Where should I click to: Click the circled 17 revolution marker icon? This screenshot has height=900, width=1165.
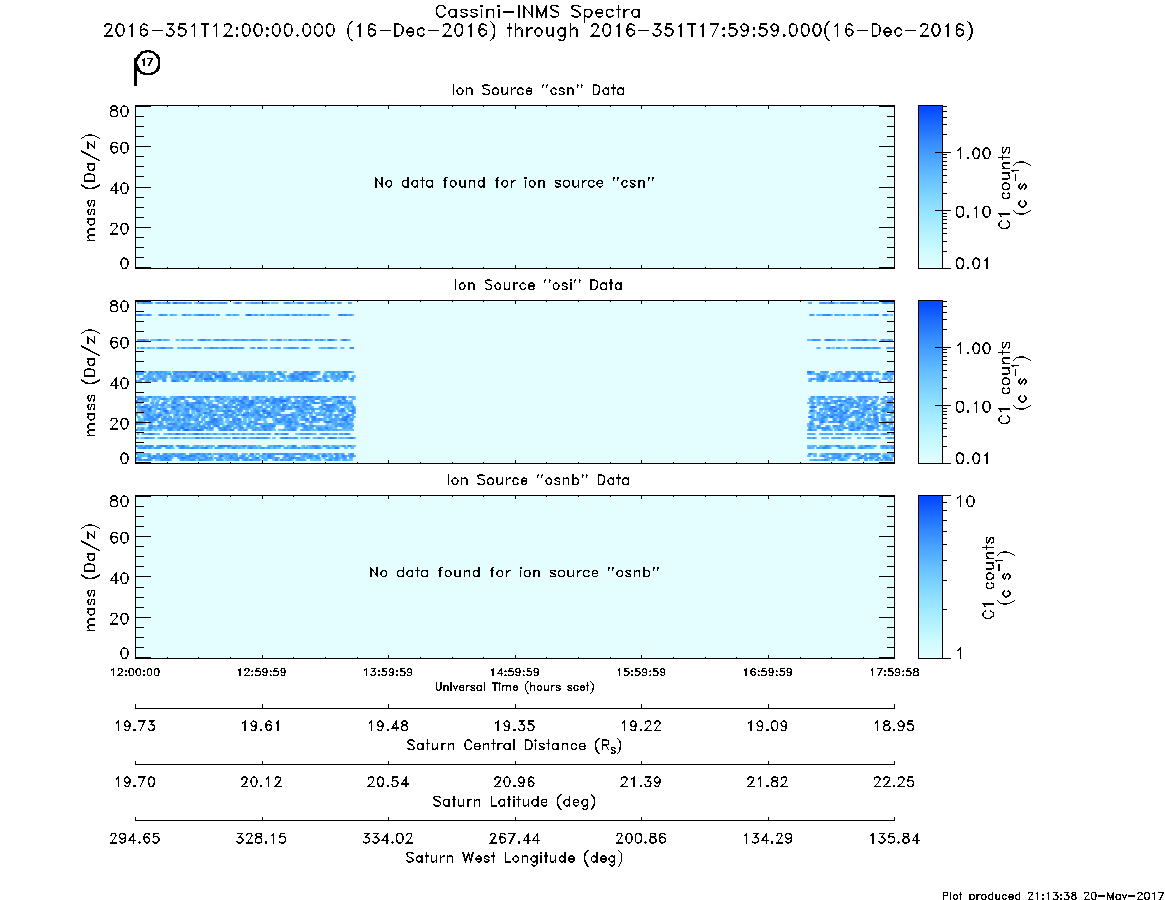[x=148, y=63]
